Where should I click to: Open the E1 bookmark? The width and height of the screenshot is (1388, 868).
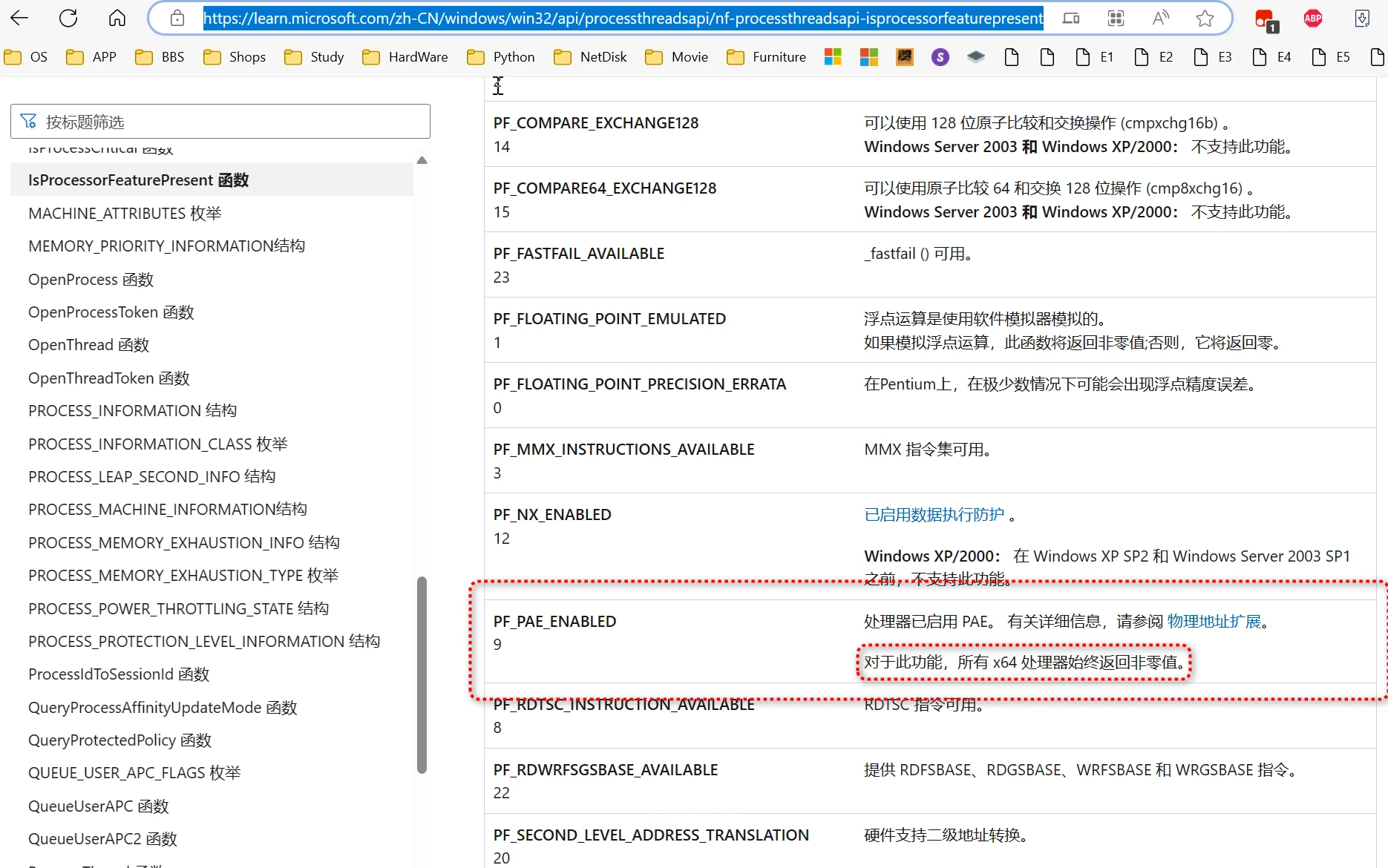1095,57
